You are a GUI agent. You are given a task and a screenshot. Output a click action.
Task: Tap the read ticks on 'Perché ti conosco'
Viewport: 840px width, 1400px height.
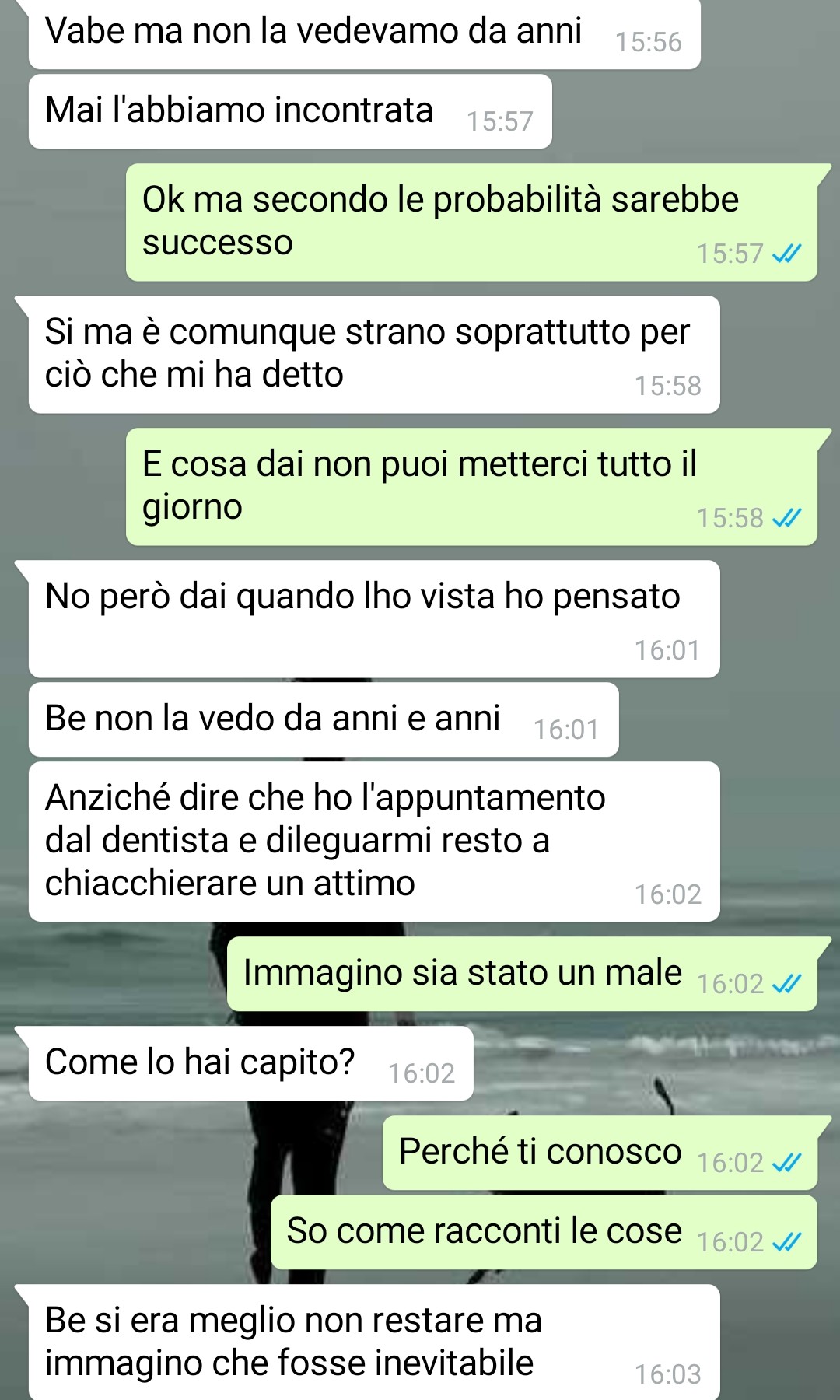pyautogui.click(x=786, y=1163)
